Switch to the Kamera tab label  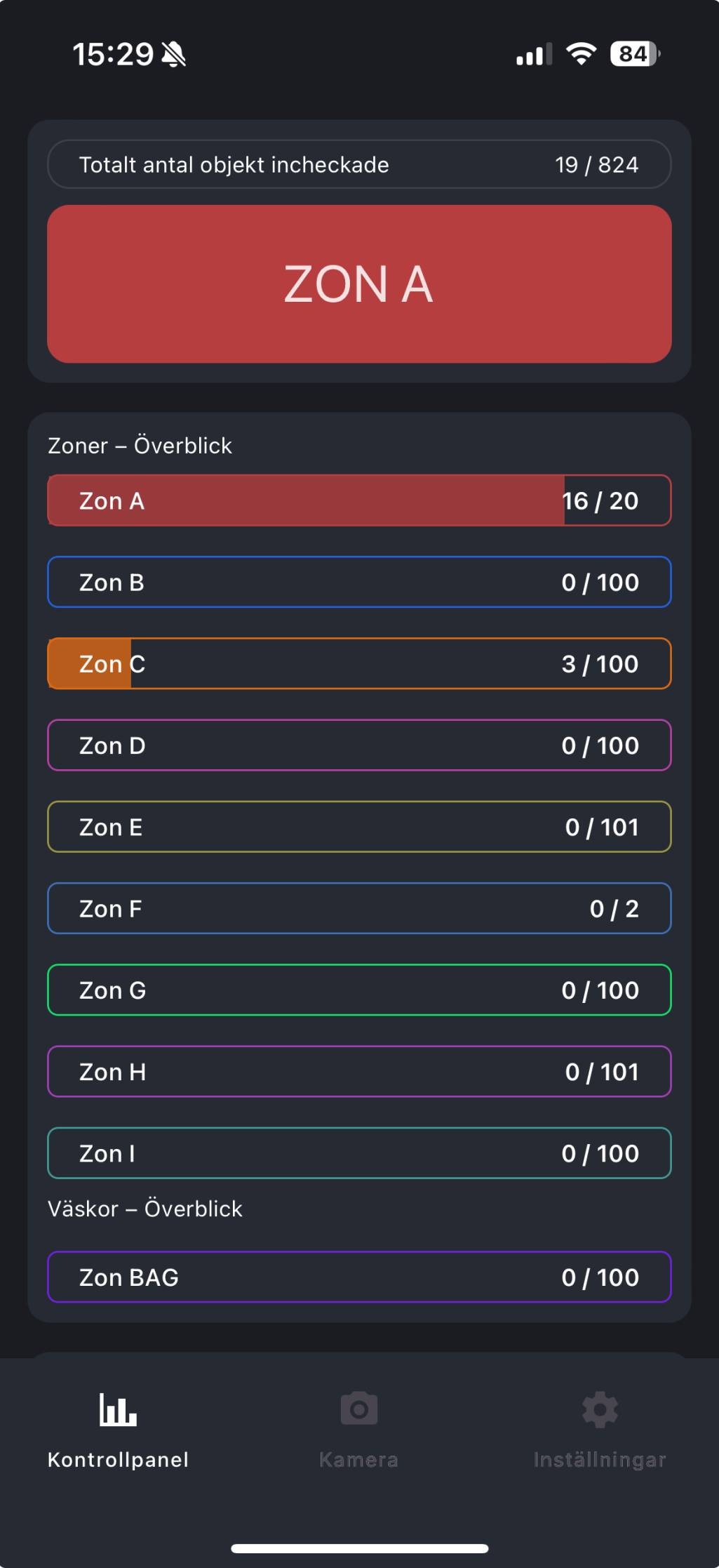(358, 1460)
